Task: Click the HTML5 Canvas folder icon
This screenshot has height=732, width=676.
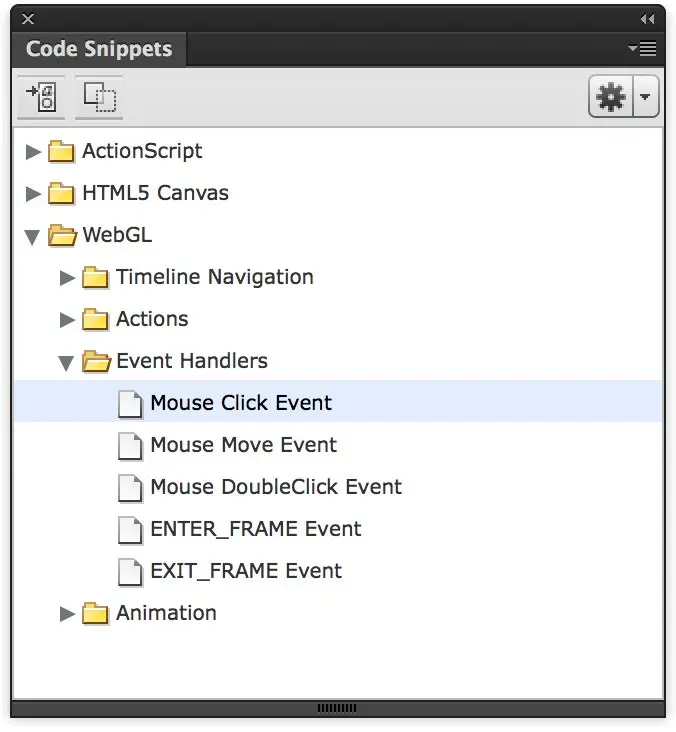Action: 62,194
